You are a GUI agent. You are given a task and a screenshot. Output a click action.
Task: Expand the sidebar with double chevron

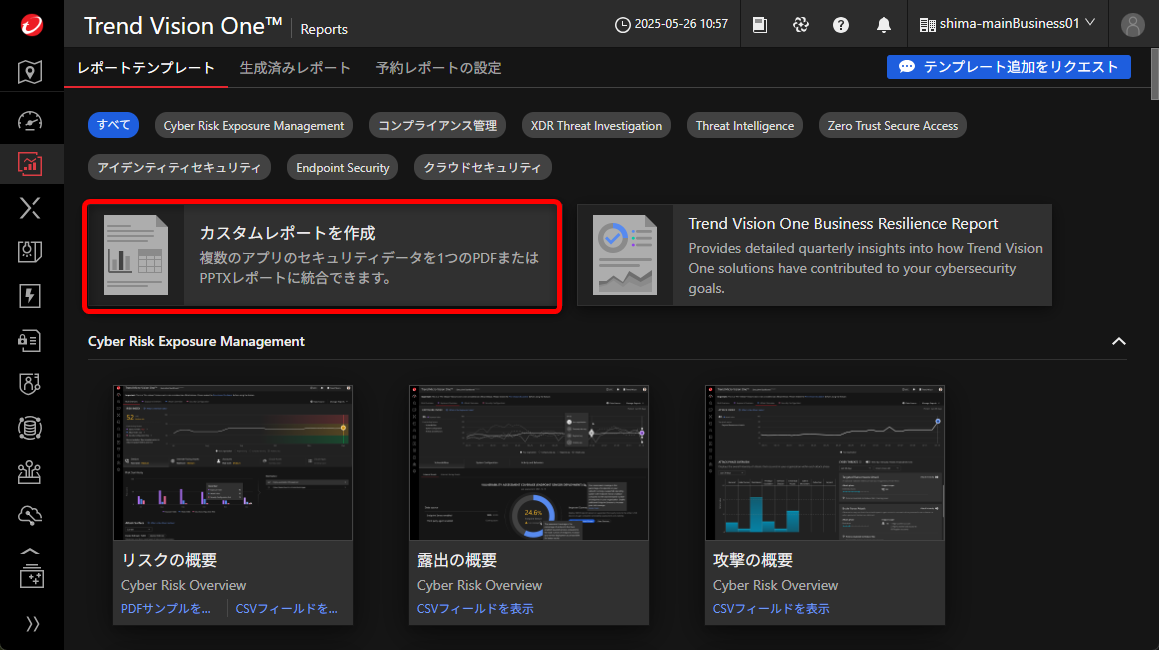point(32,623)
